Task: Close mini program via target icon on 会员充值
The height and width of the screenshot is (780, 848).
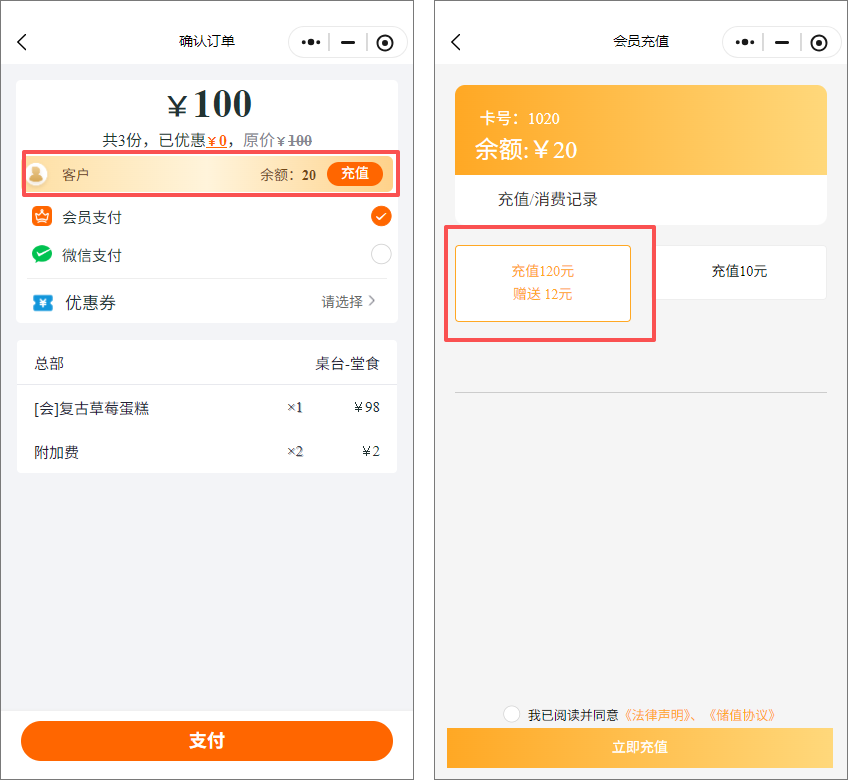Action: point(819,42)
